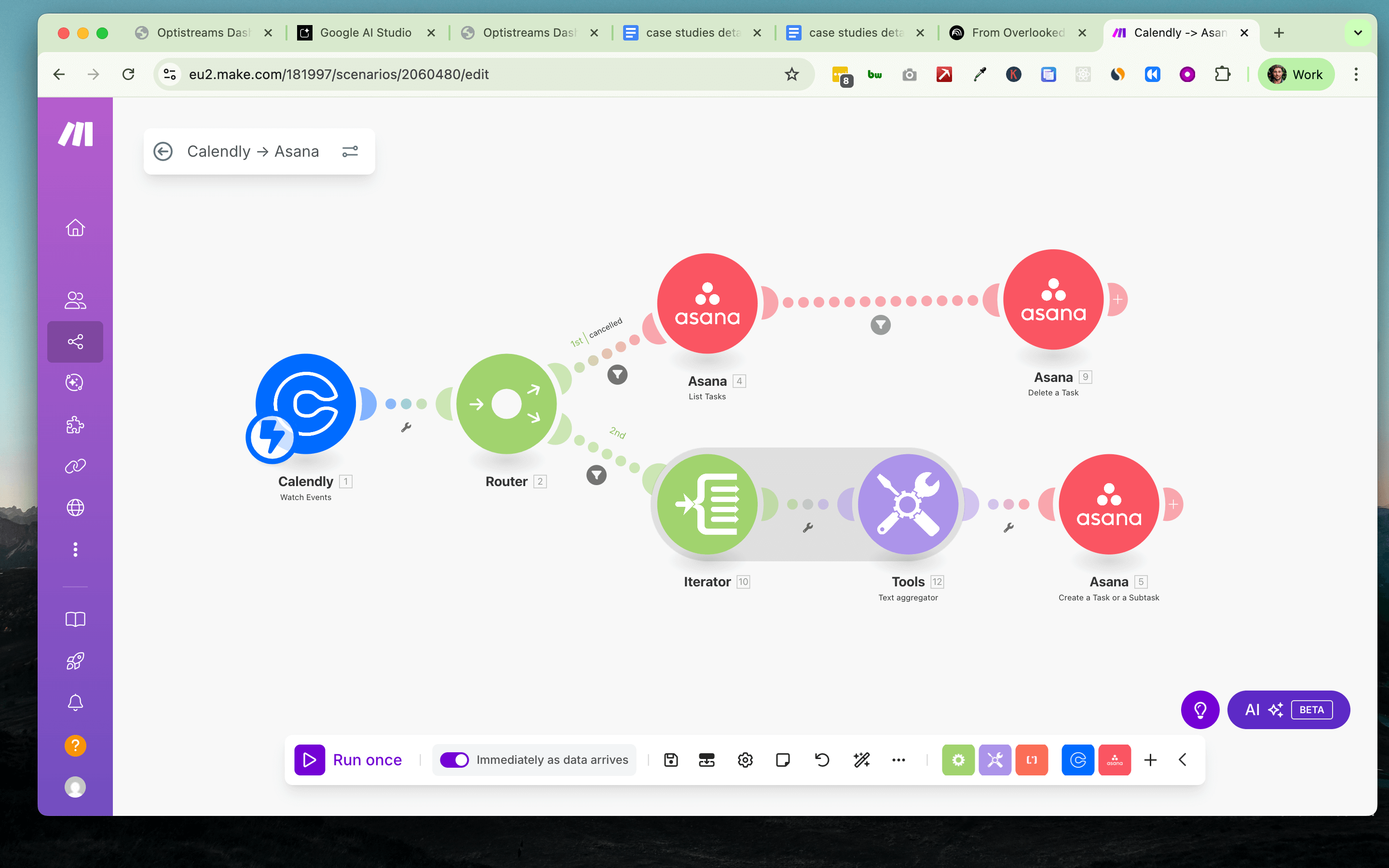This screenshot has height=868, width=1389.
Task: Open orange Text parser favorite
Action: click(x=1032, y=759)
